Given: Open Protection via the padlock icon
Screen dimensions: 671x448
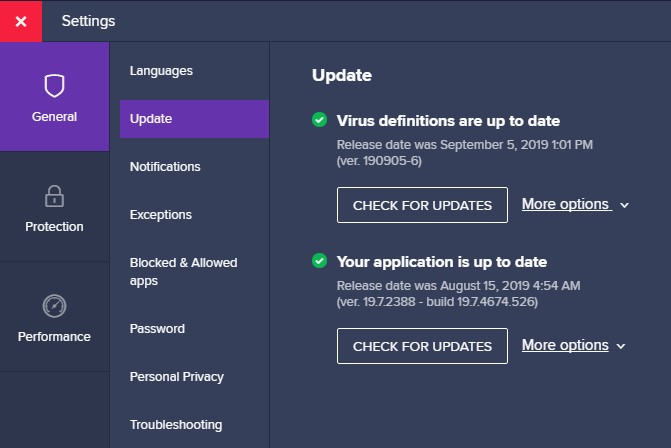Looking at the screenshot, I should [54, 196].
